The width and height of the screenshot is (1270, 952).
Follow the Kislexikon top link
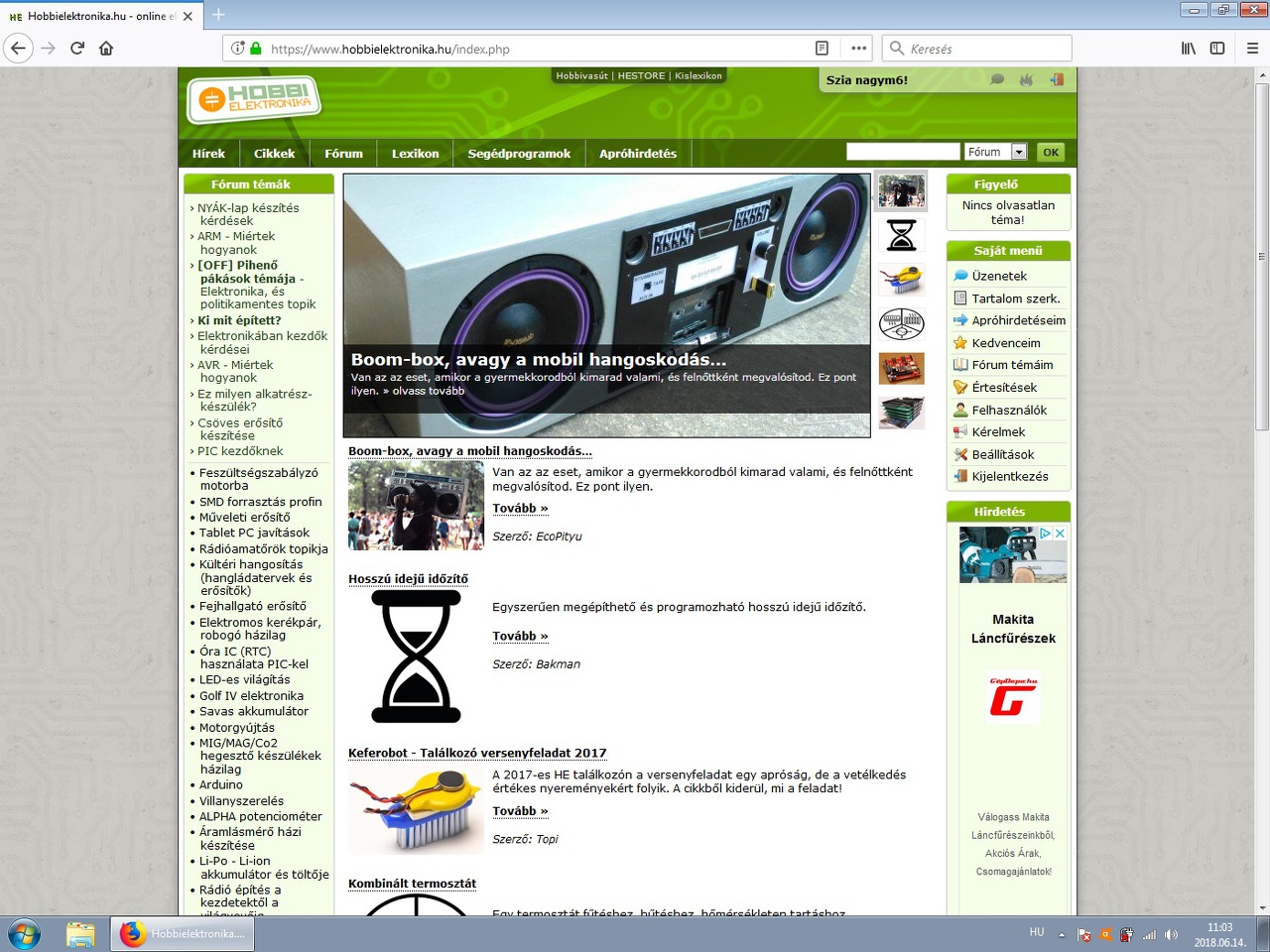click(698, 75)
